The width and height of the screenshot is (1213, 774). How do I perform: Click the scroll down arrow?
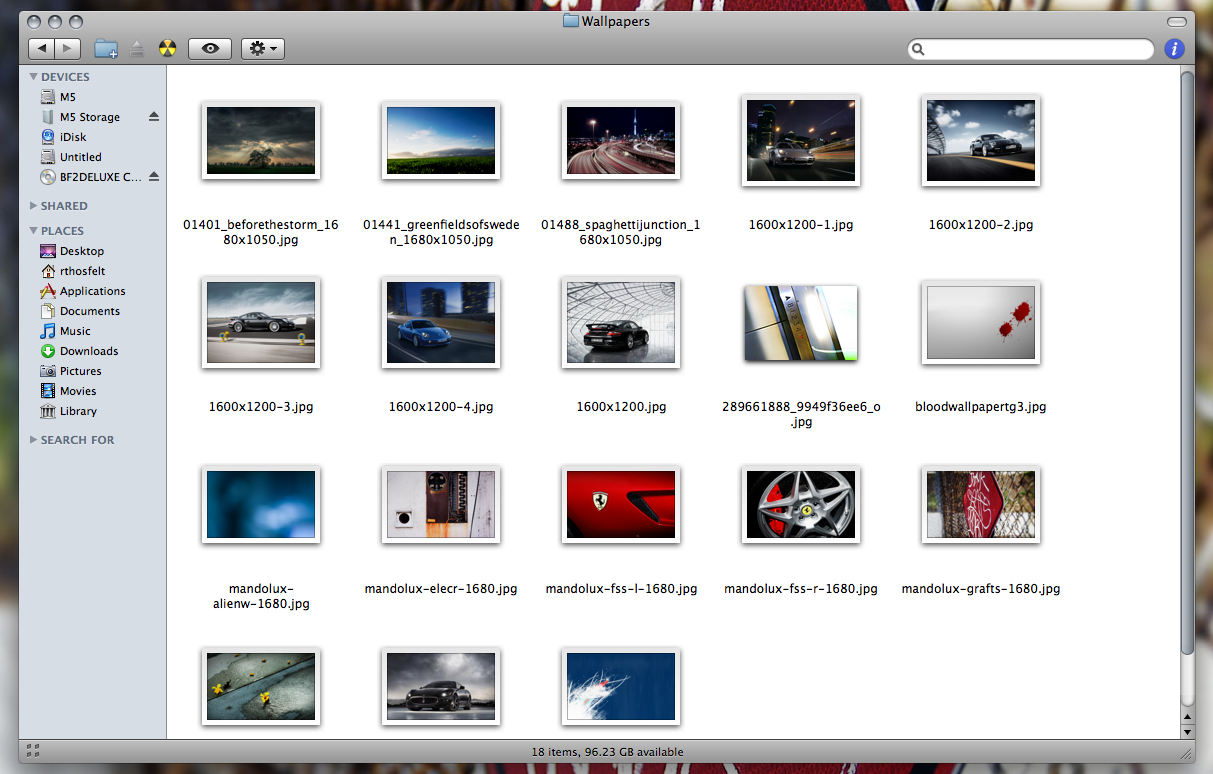[1187, 731]
